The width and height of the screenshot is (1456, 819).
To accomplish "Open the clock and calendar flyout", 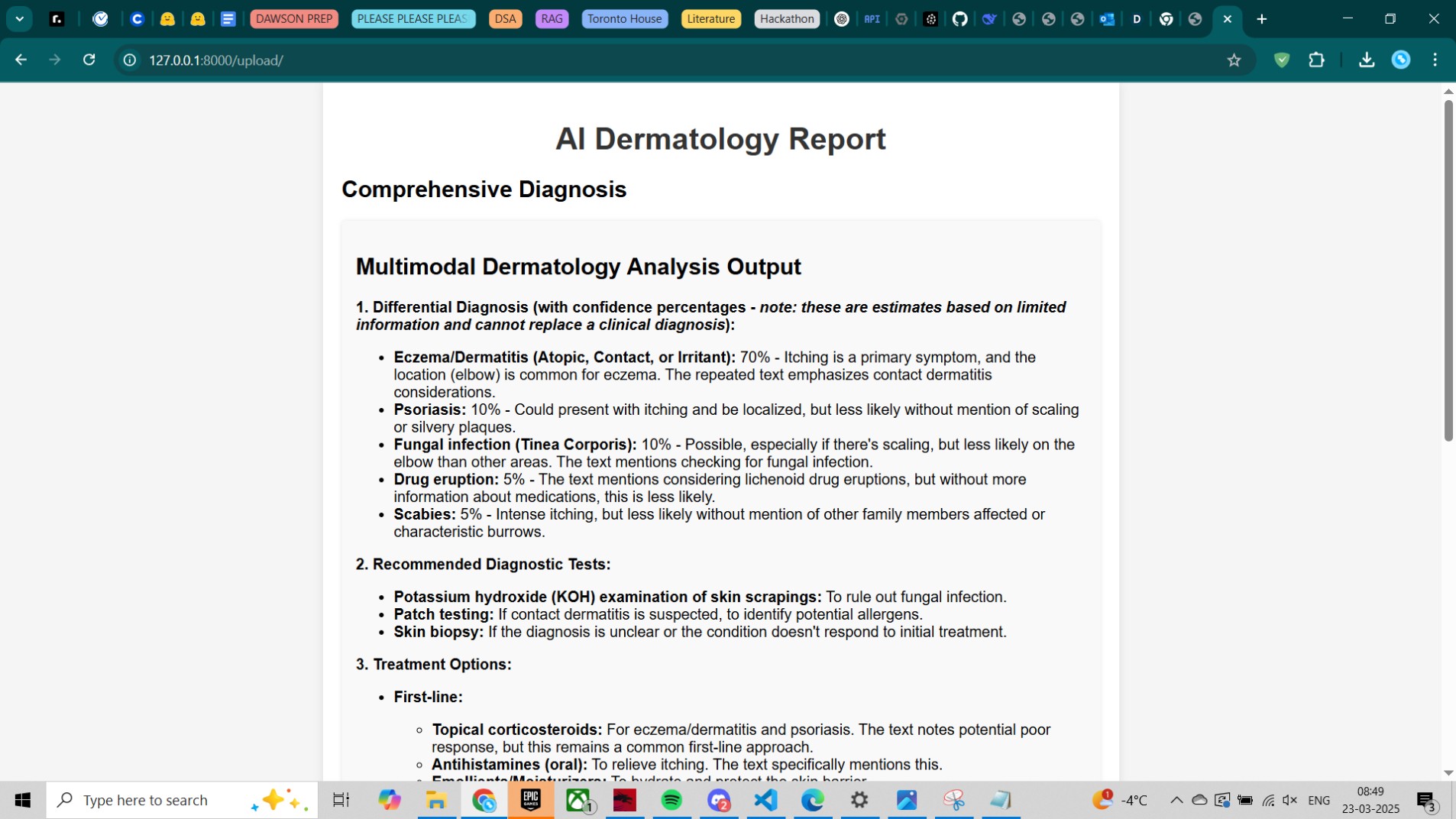I will 1370,800.
